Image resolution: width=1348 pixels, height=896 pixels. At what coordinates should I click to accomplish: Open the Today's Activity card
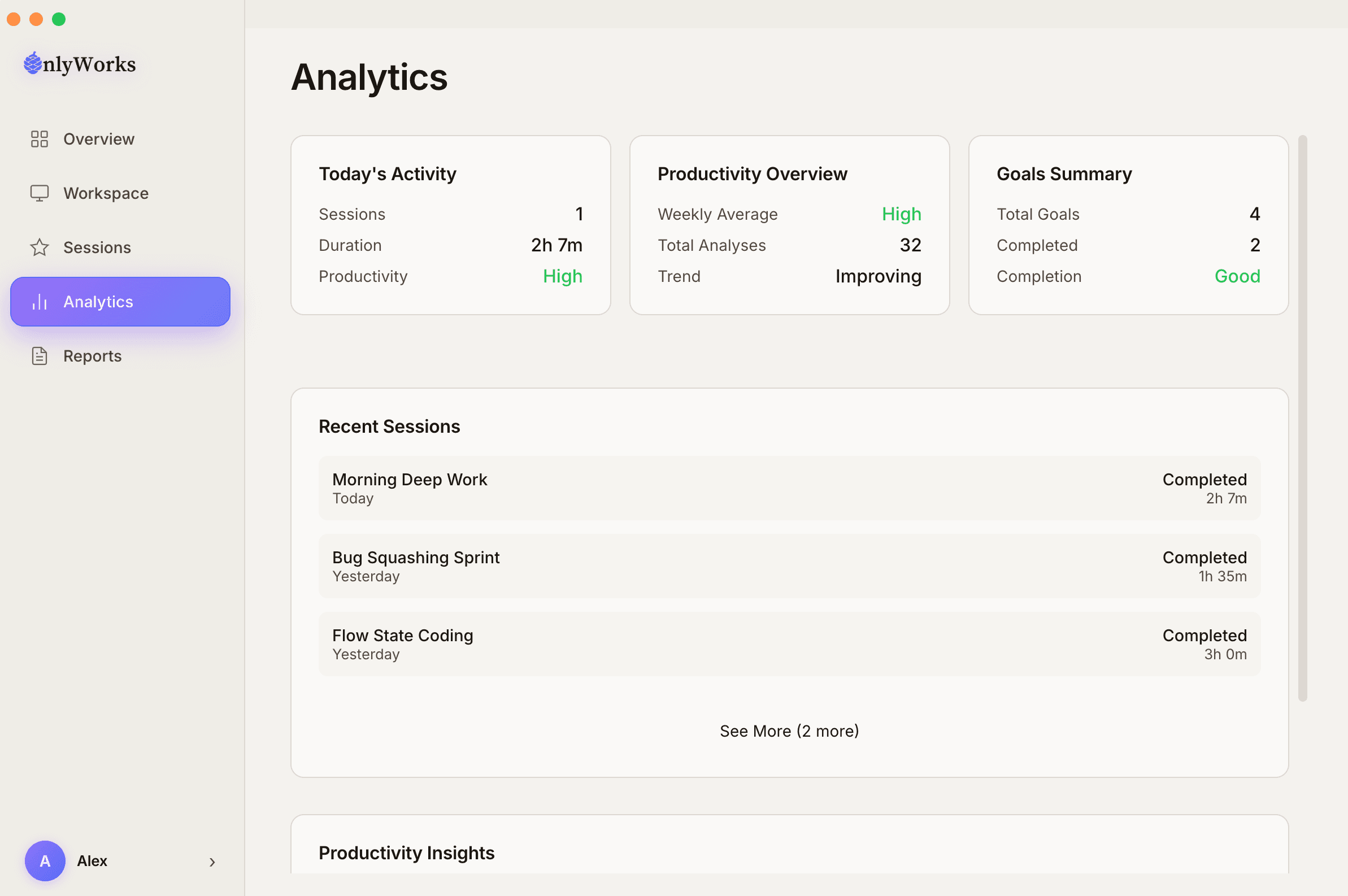(450, 225)
